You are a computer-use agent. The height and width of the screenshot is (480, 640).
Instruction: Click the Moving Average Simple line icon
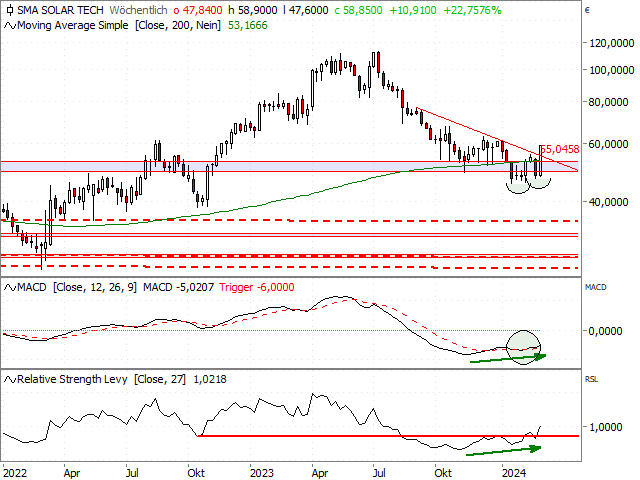click(x=10, y=26)
